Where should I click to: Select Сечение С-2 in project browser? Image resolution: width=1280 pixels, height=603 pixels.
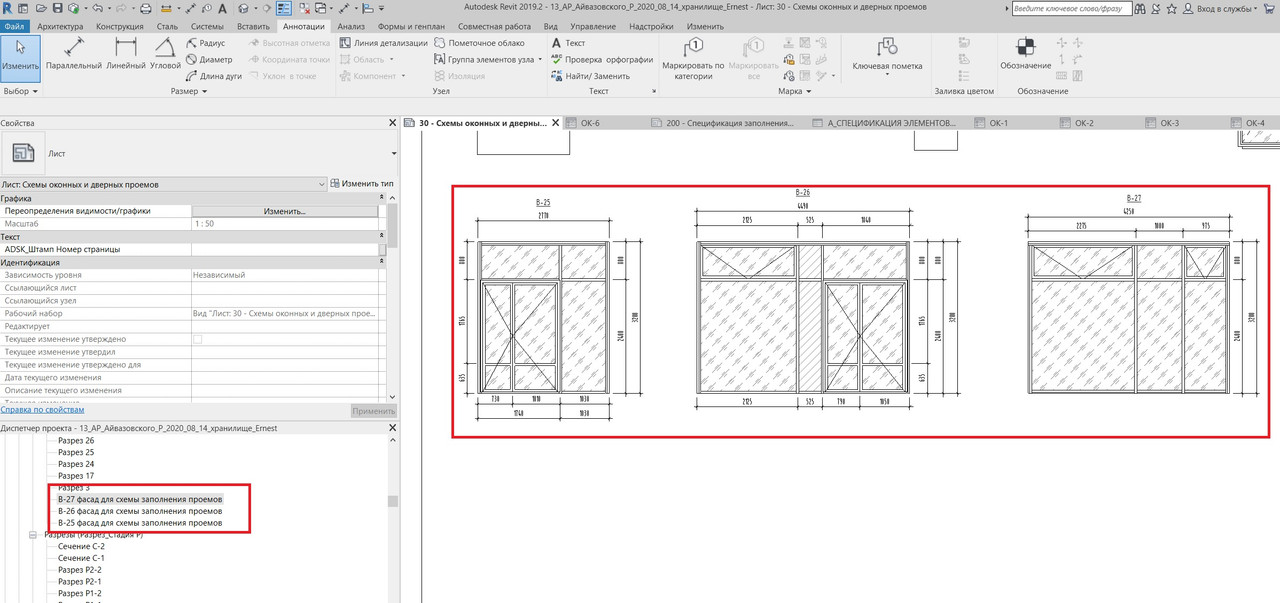[81, 546]
